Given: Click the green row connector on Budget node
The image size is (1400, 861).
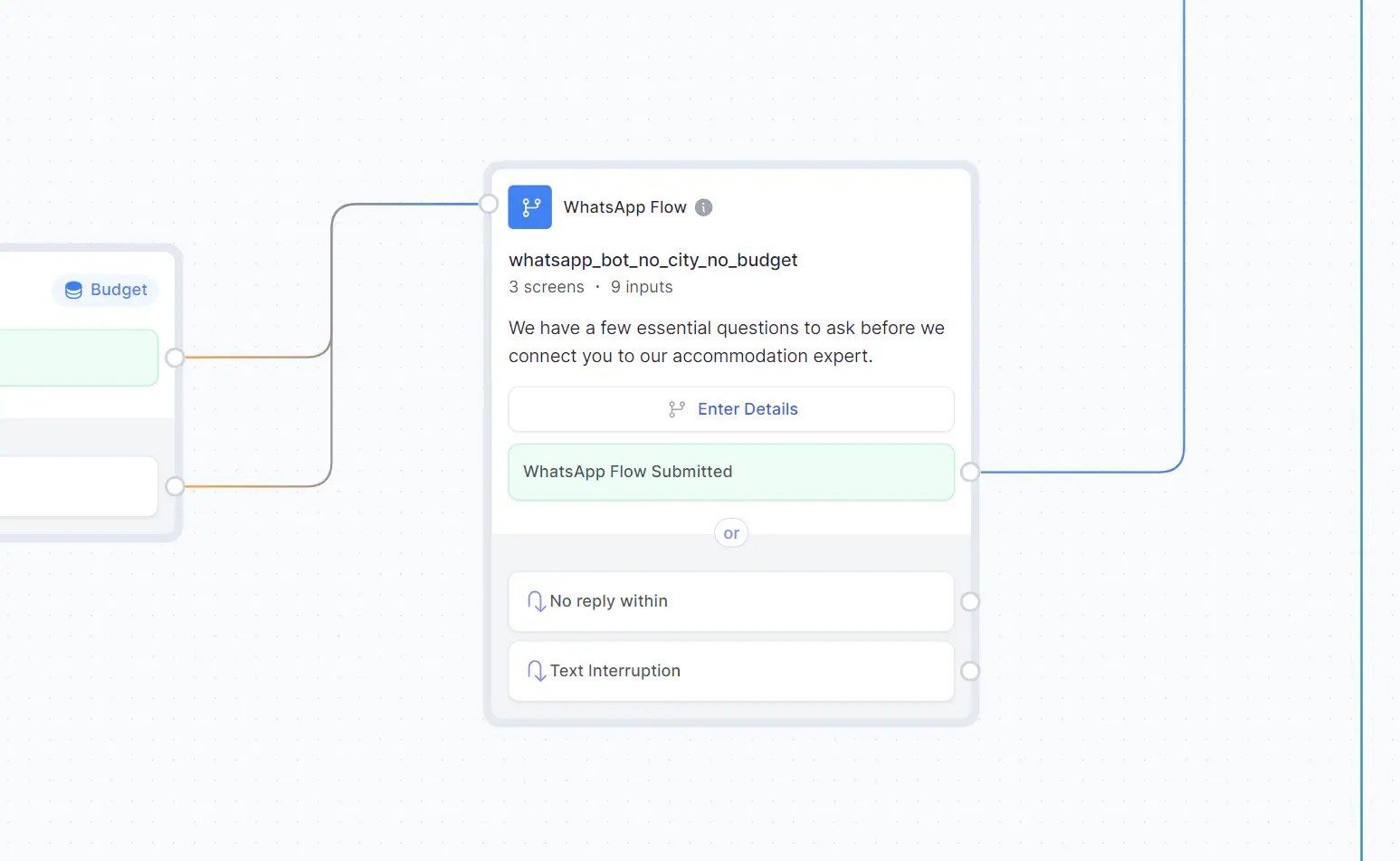Looking at the screenshot, I should point(175,358).
